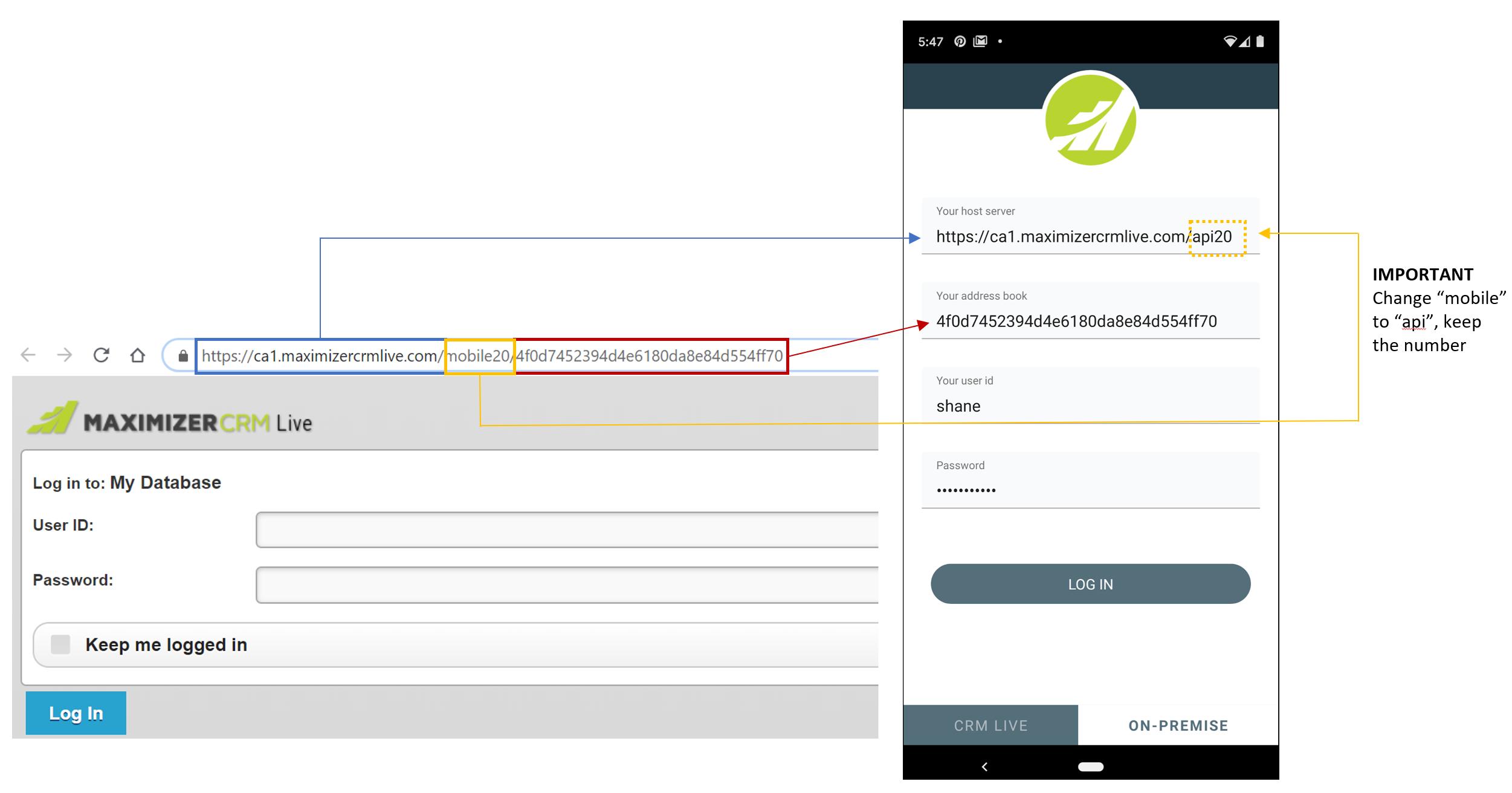Click the 'User ID:' label
Viewport: 1512px width, 793px height.
(63, 525)
